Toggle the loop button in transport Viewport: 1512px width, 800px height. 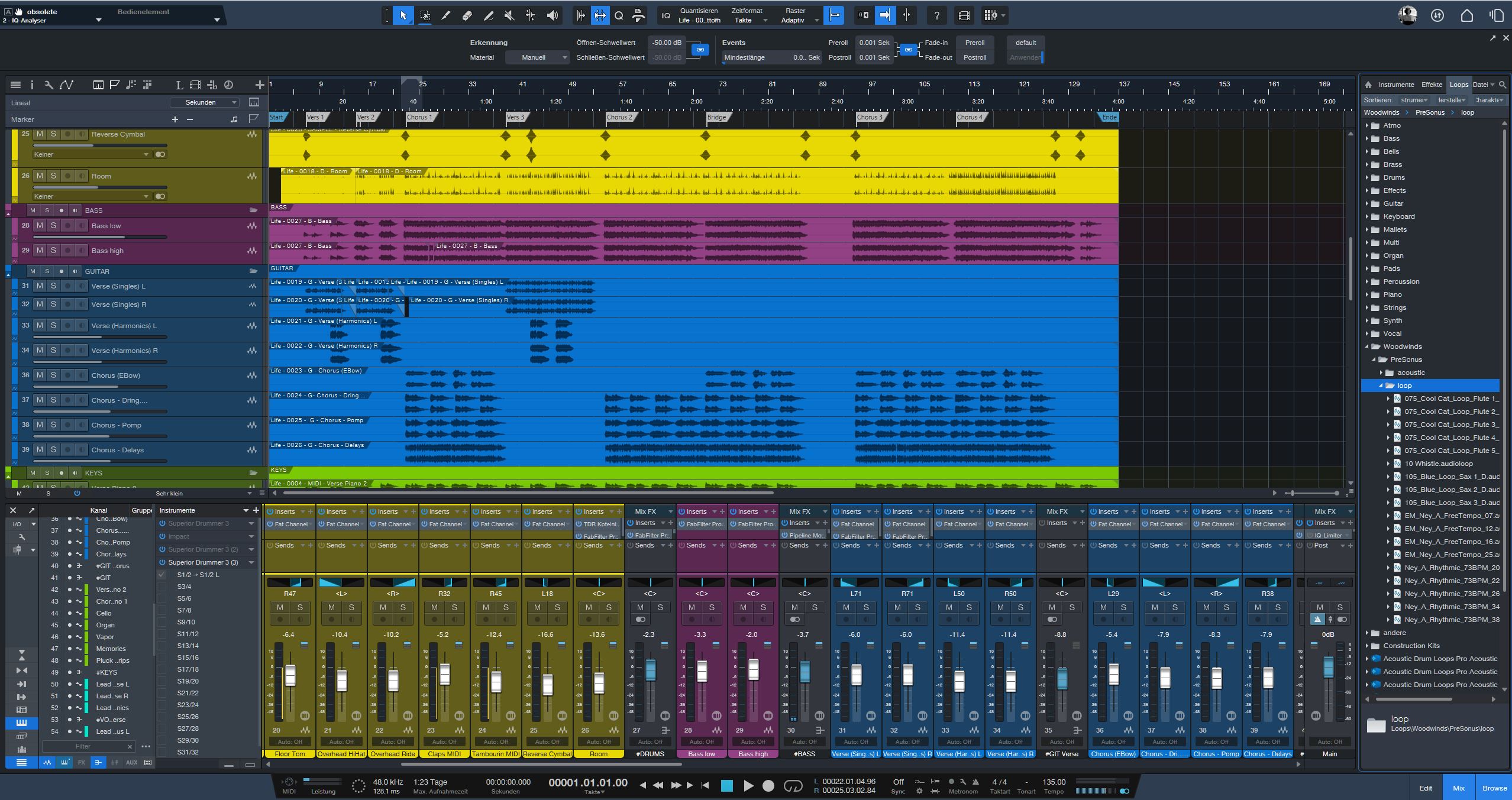click(793, 786)
